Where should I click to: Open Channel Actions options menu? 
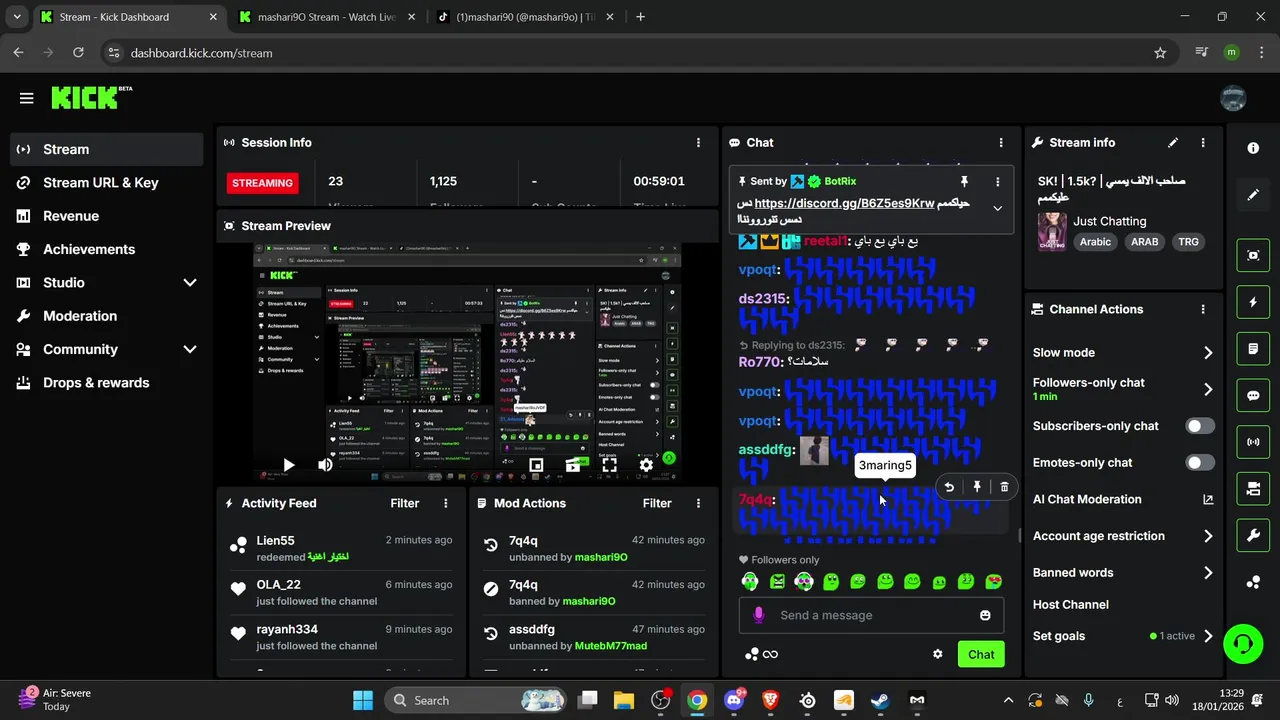click(1203, 310)
